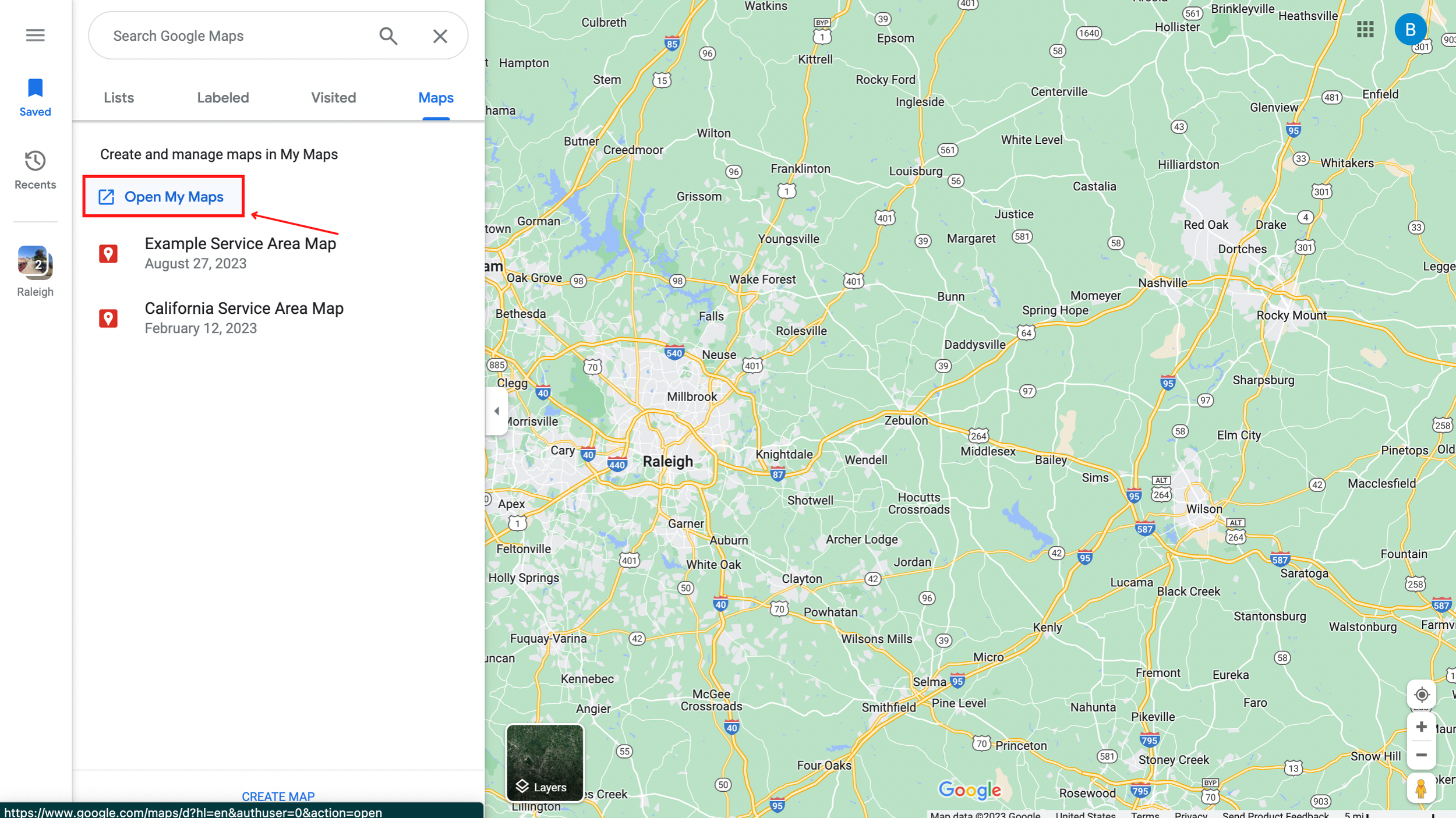1456x818 pixels.
Task: Click the Clayton label on map
Action: pos(802,579)
